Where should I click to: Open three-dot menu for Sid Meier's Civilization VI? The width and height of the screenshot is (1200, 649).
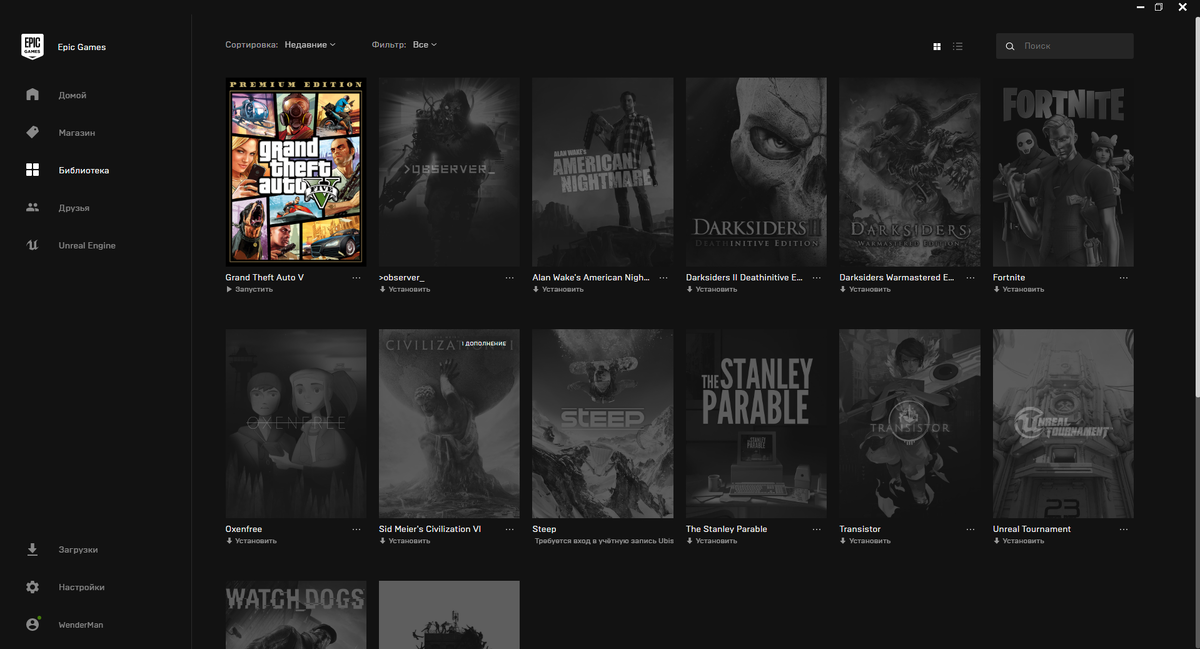point(510,529)
